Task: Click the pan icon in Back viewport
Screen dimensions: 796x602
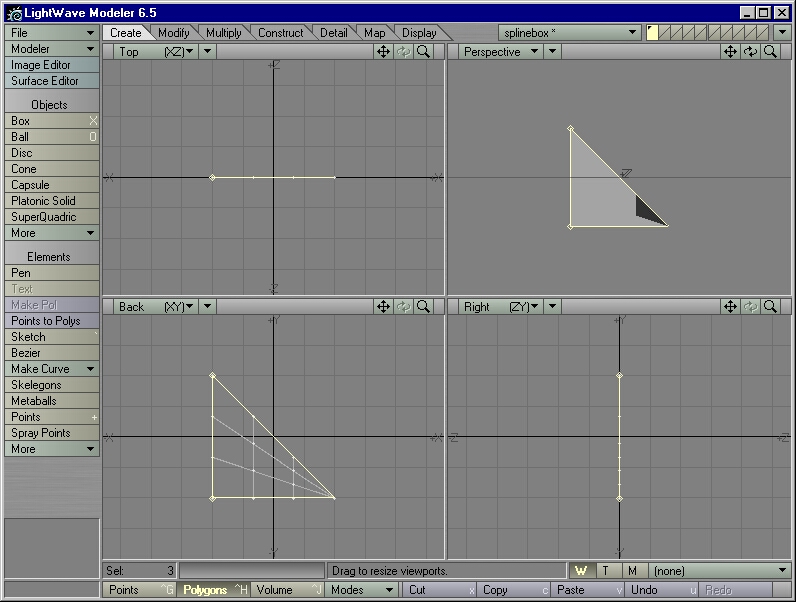Action: tap(383, 307)
